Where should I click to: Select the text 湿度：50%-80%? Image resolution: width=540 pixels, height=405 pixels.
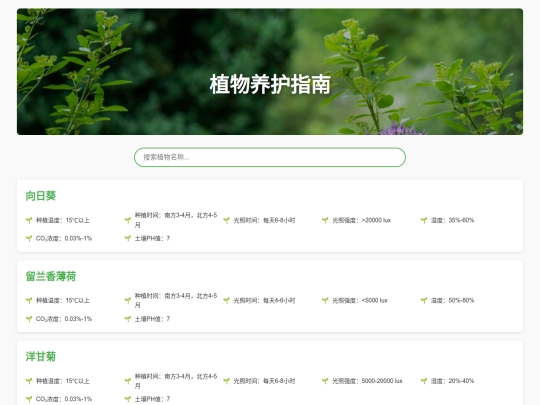[x=452, y=301]
